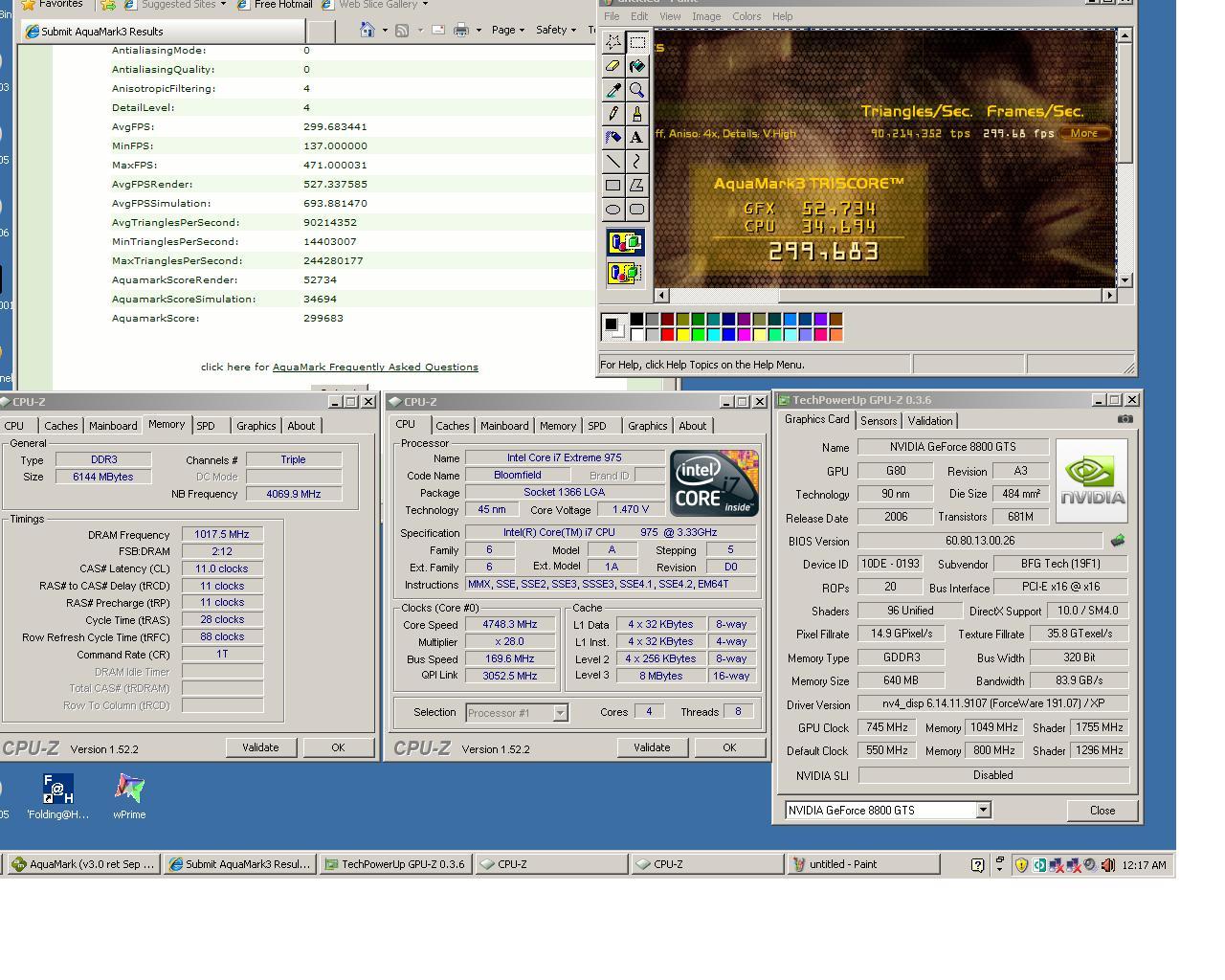Switch to AquaMark taskbar button

coord(83,864)
